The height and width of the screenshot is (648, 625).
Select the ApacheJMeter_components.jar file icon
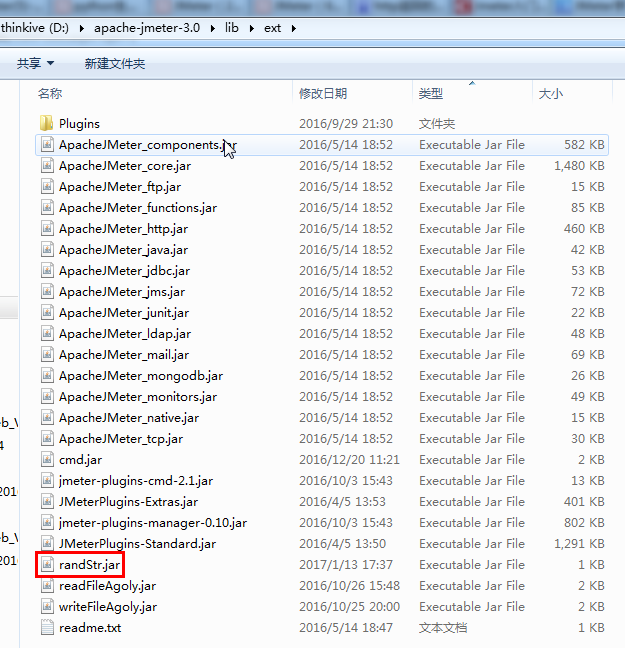tap(48, 144)
